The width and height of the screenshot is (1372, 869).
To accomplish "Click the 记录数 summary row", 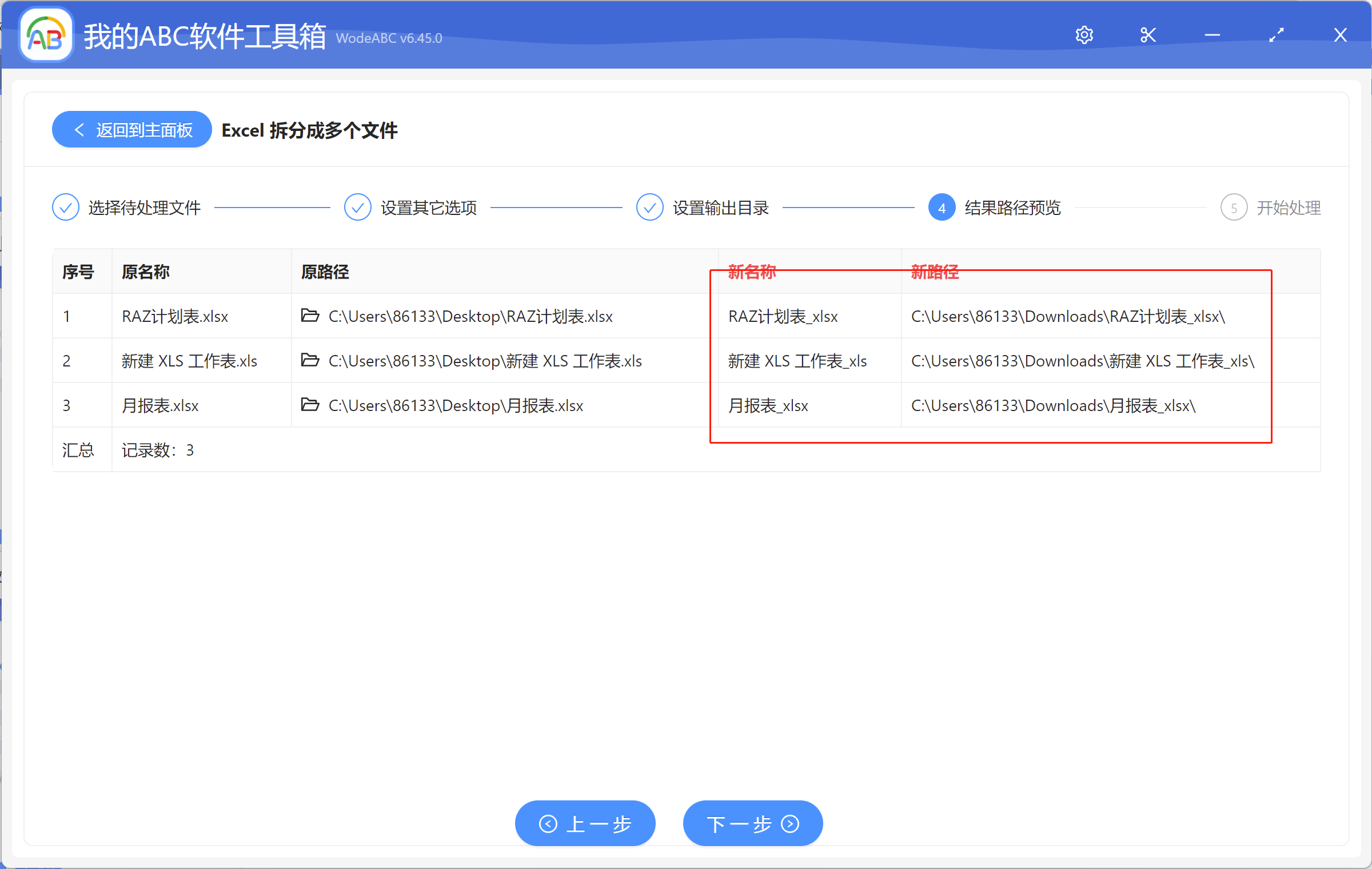I will (158, 450).
